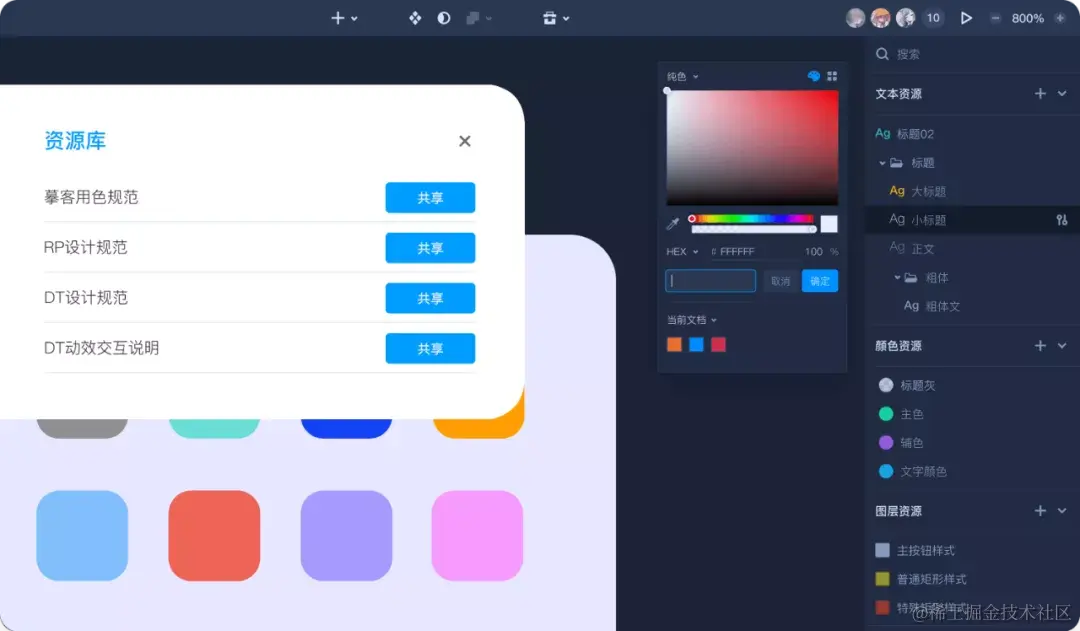Image resolution: width=1080 pixels, height=631 pixels.
Task: Click the third collaborator avatar
Action: point(905,19)
